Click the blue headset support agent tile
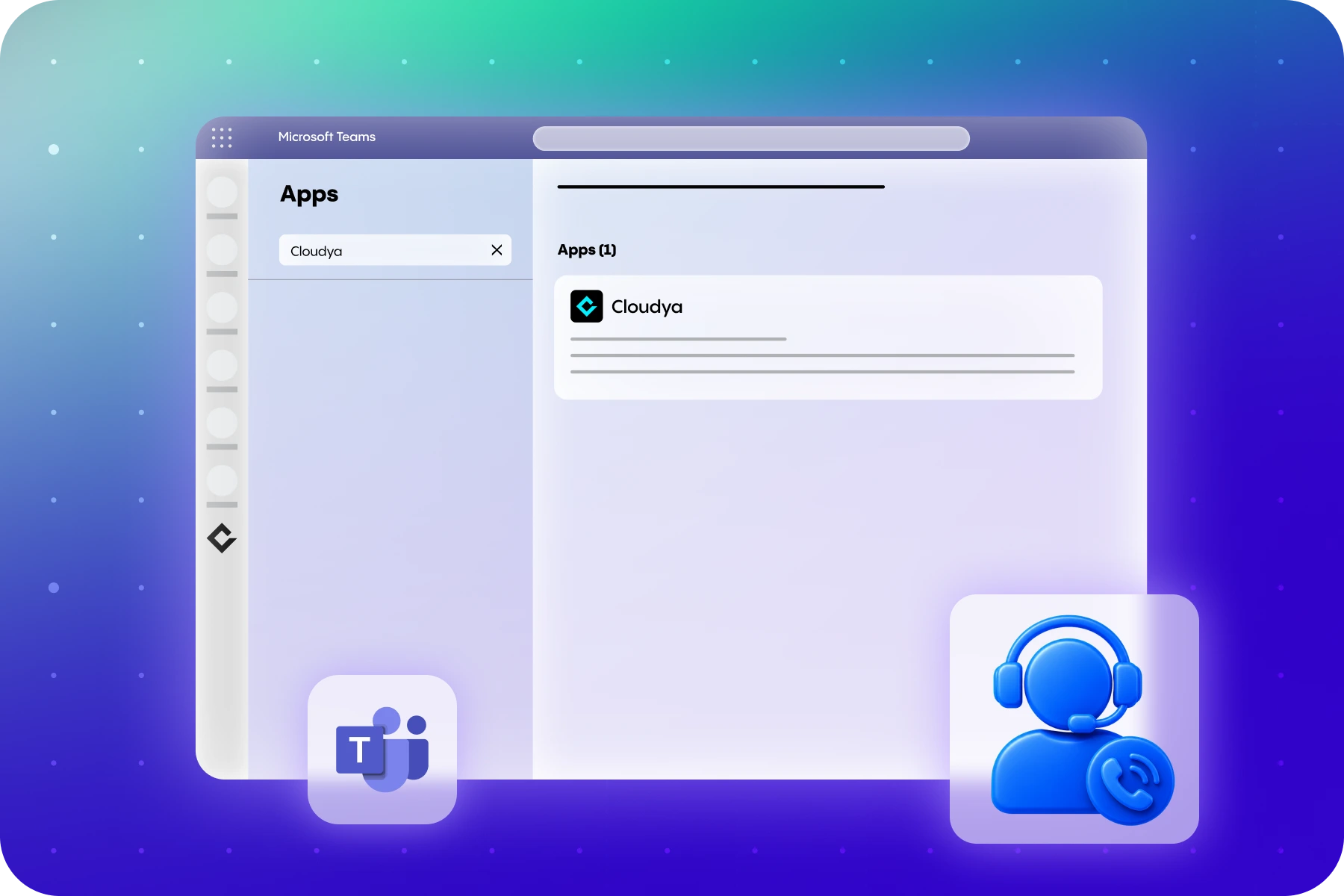The height and width of the screenshot is (896, 1344). 1074,719
